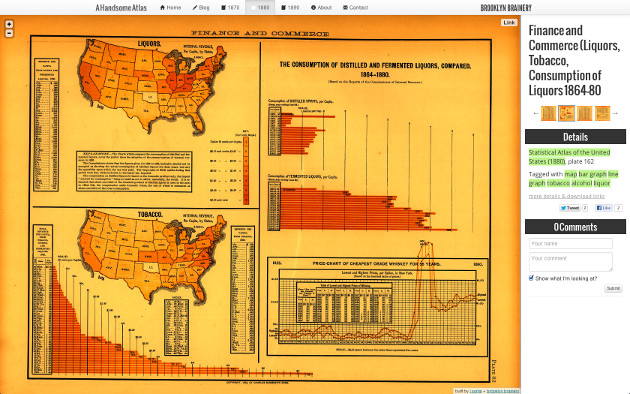The width and height of the screenshot is (630, 394).
Task: Open 'Statistical Atlas of the United States (1880)' link
Action: pos(569,157)
